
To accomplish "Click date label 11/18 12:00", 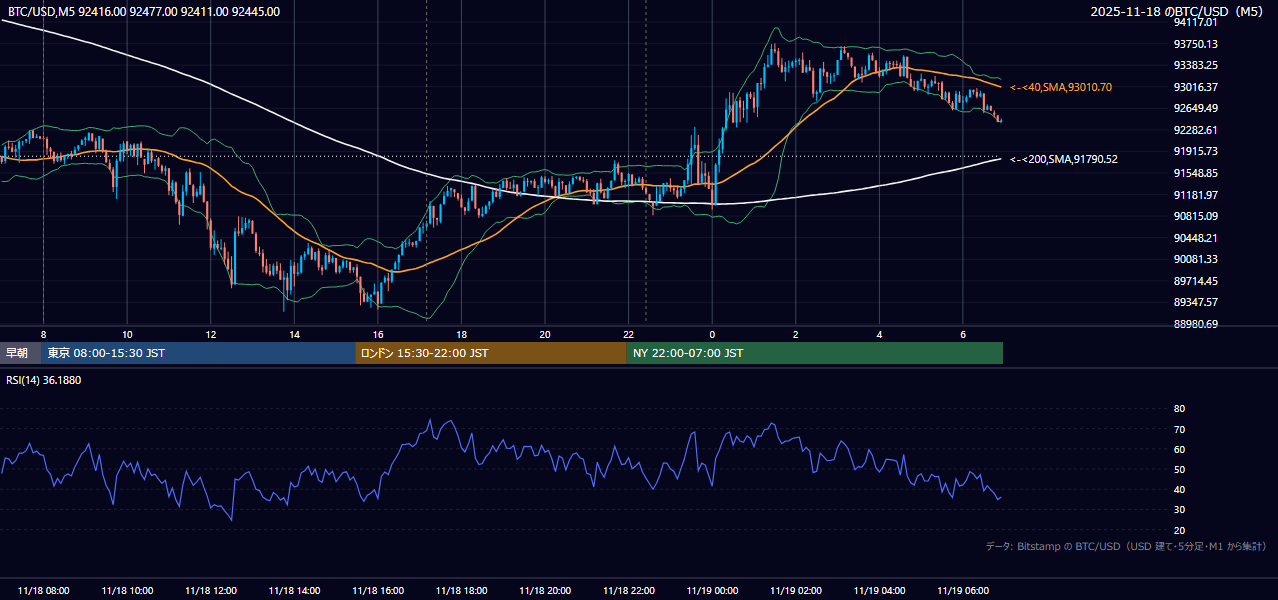I will click(211, 591).
